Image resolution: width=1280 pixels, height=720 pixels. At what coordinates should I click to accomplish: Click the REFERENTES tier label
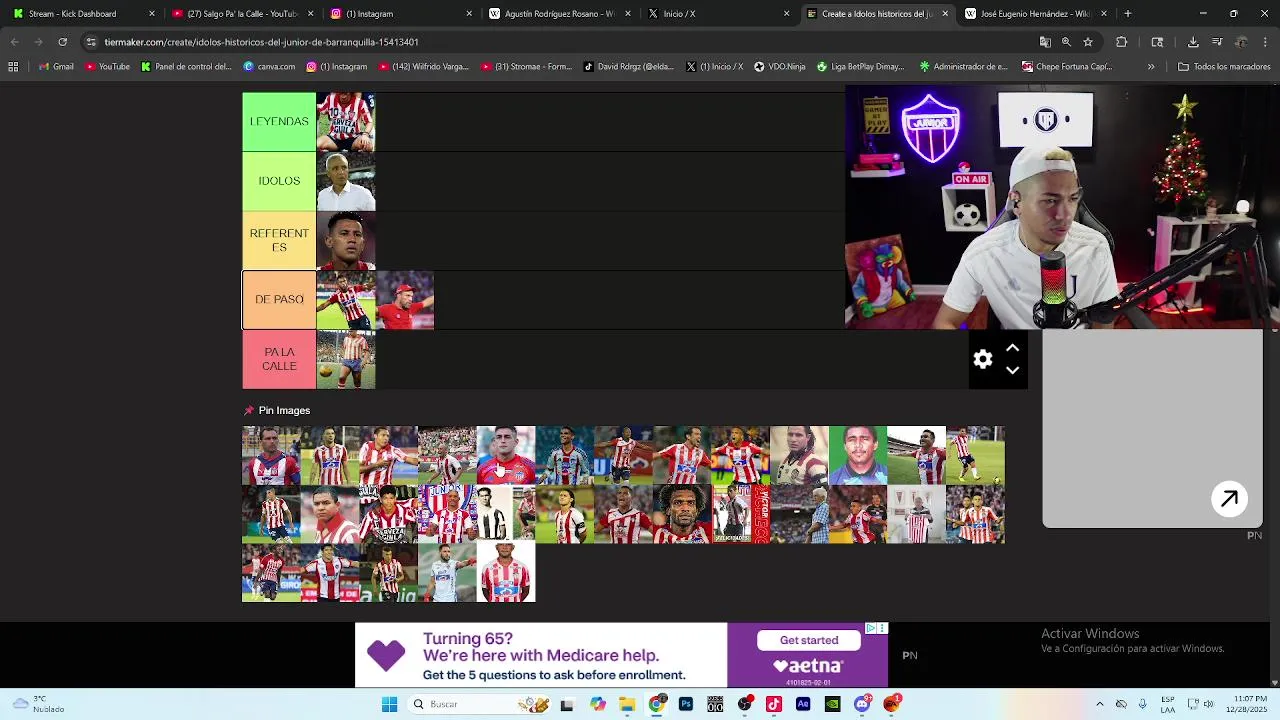pyautogui.click(x=279, y=240)
